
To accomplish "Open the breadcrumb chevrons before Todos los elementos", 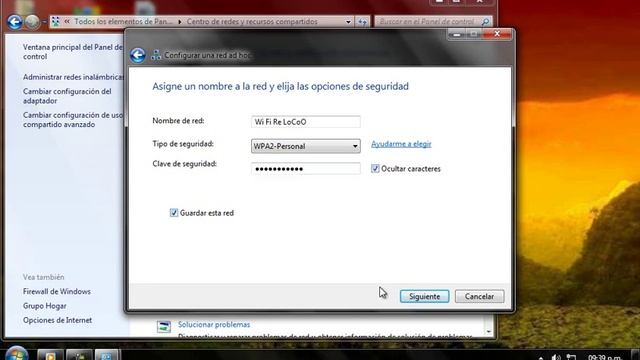I will [x=67, y=22].
